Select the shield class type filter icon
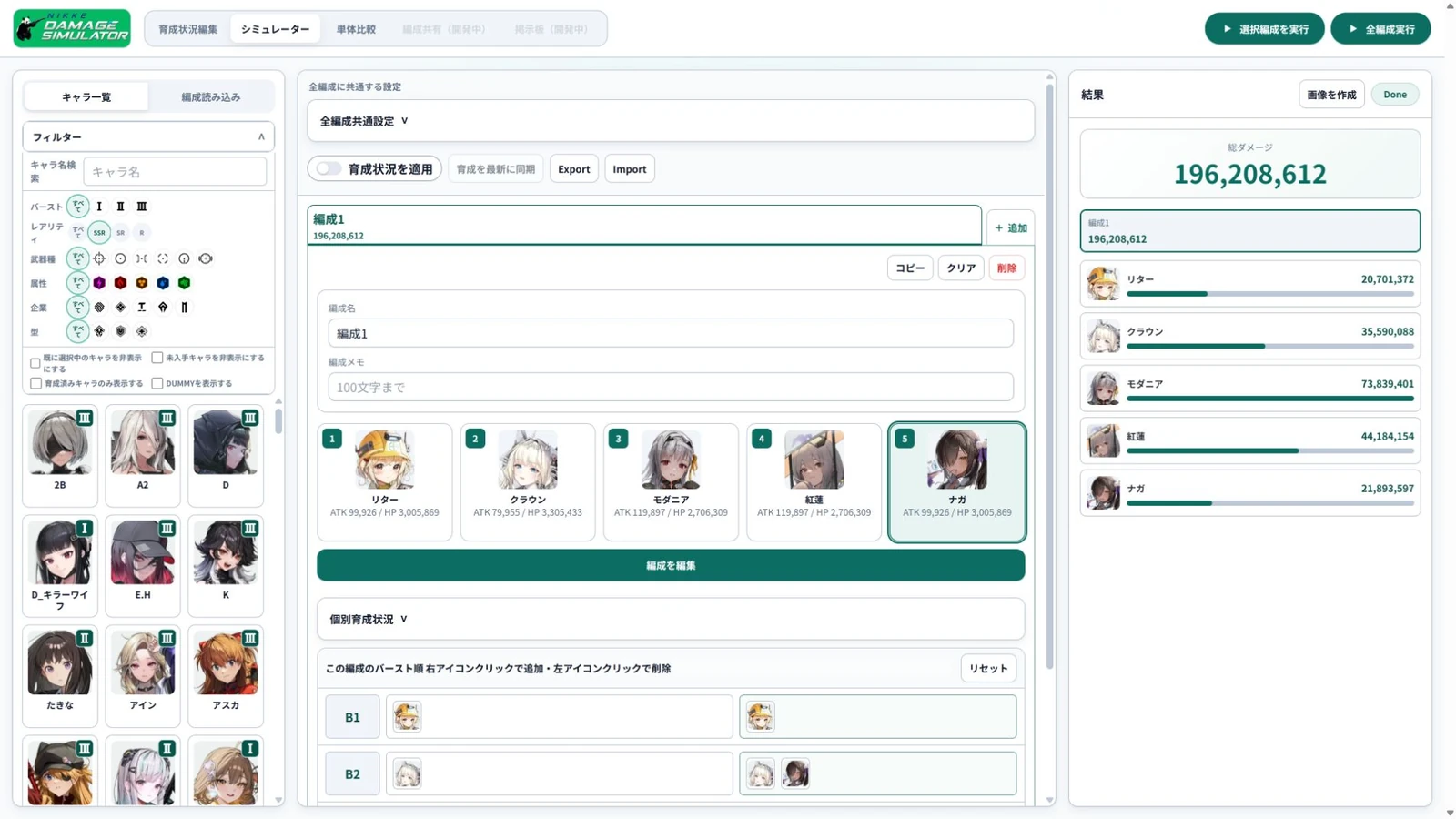This screenshot has width=1456, height=819. coord(120,331)
